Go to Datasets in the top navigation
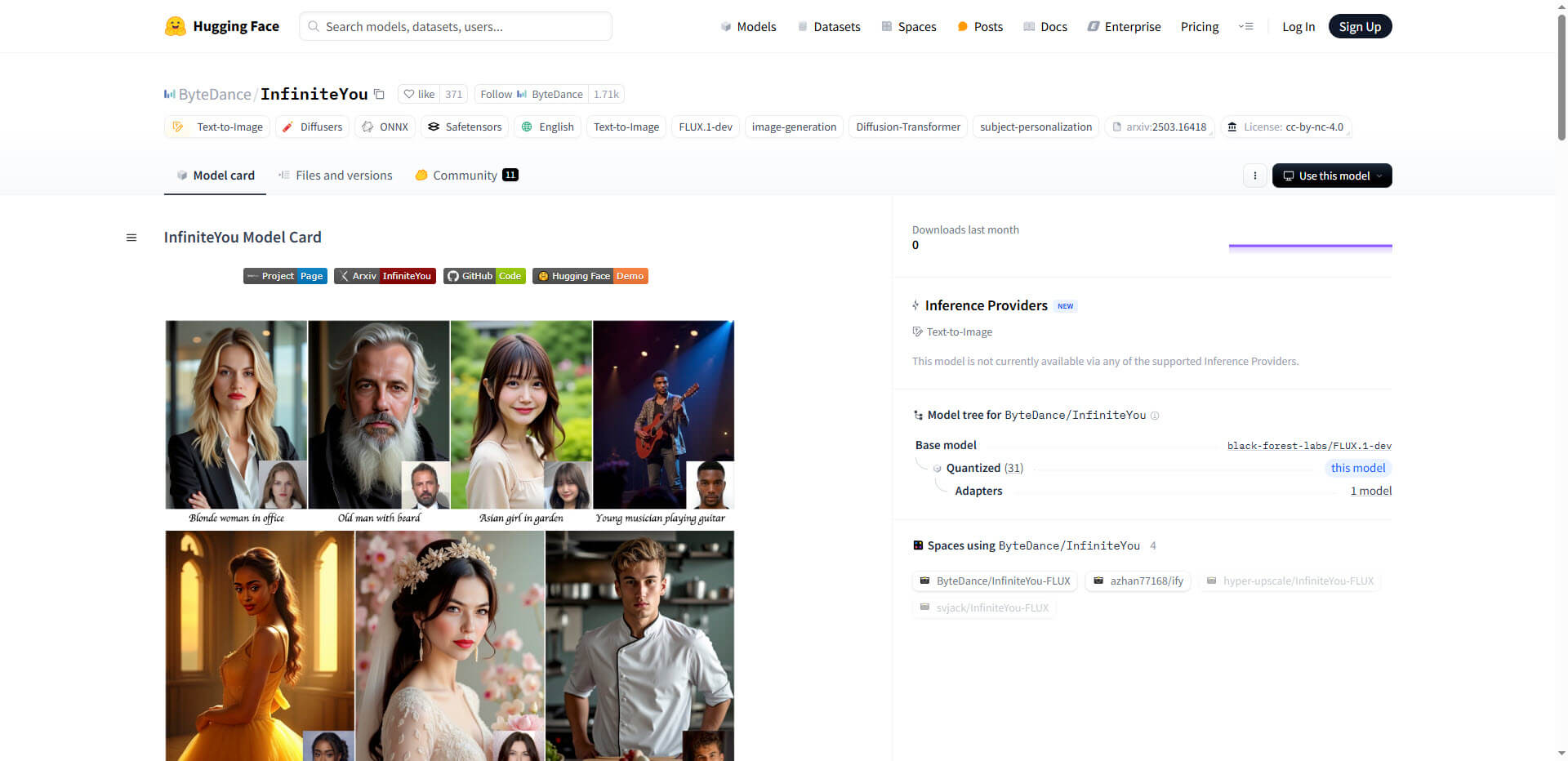Screen dimensions: 1568x761 (x=828, y=27)
